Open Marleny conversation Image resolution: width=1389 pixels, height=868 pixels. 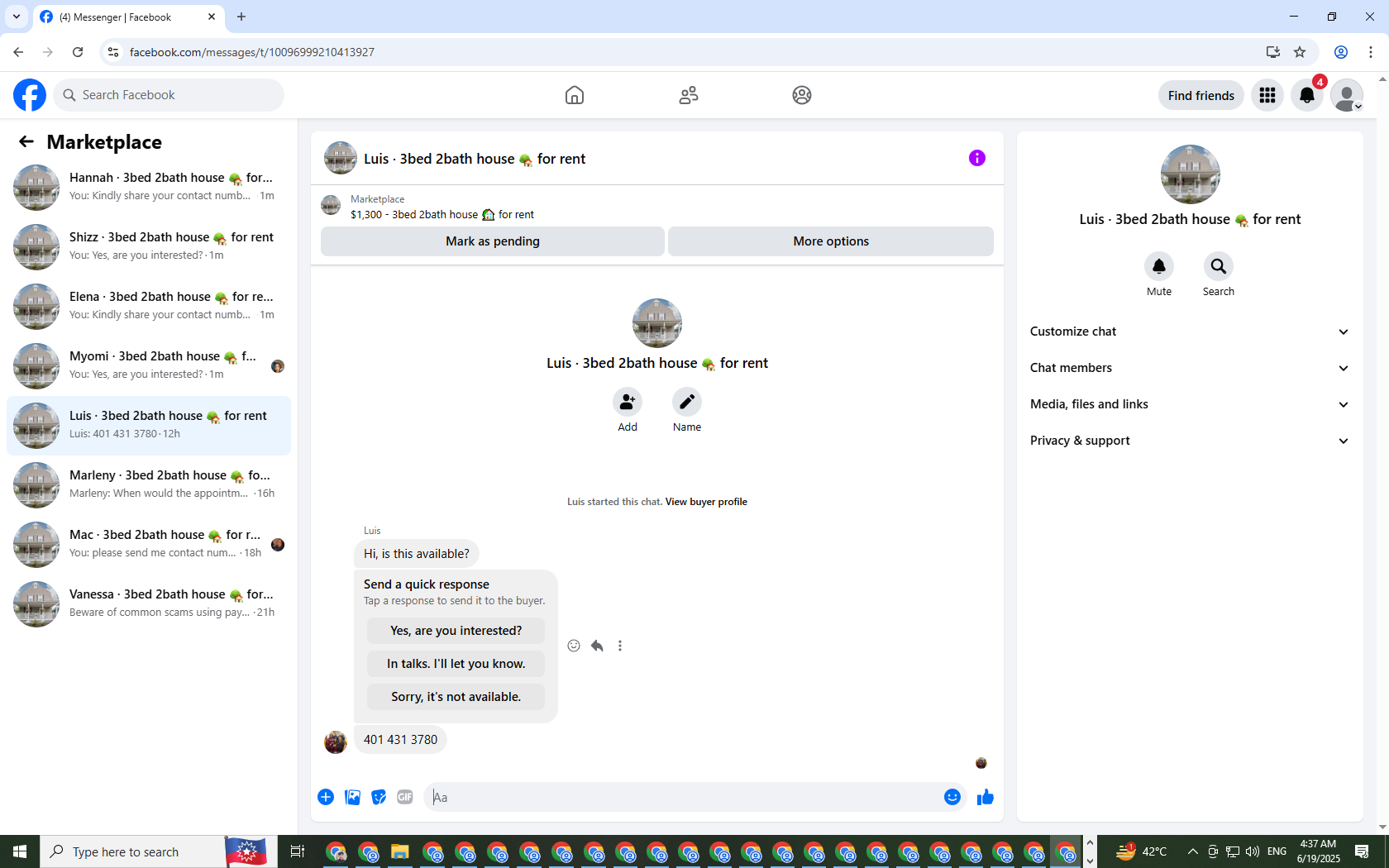coord(149,484)
